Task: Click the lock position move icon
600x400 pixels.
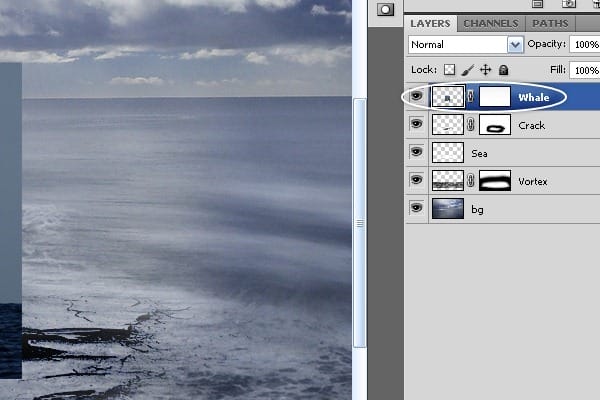Action: pyautogui.click(x=486, y=70)
